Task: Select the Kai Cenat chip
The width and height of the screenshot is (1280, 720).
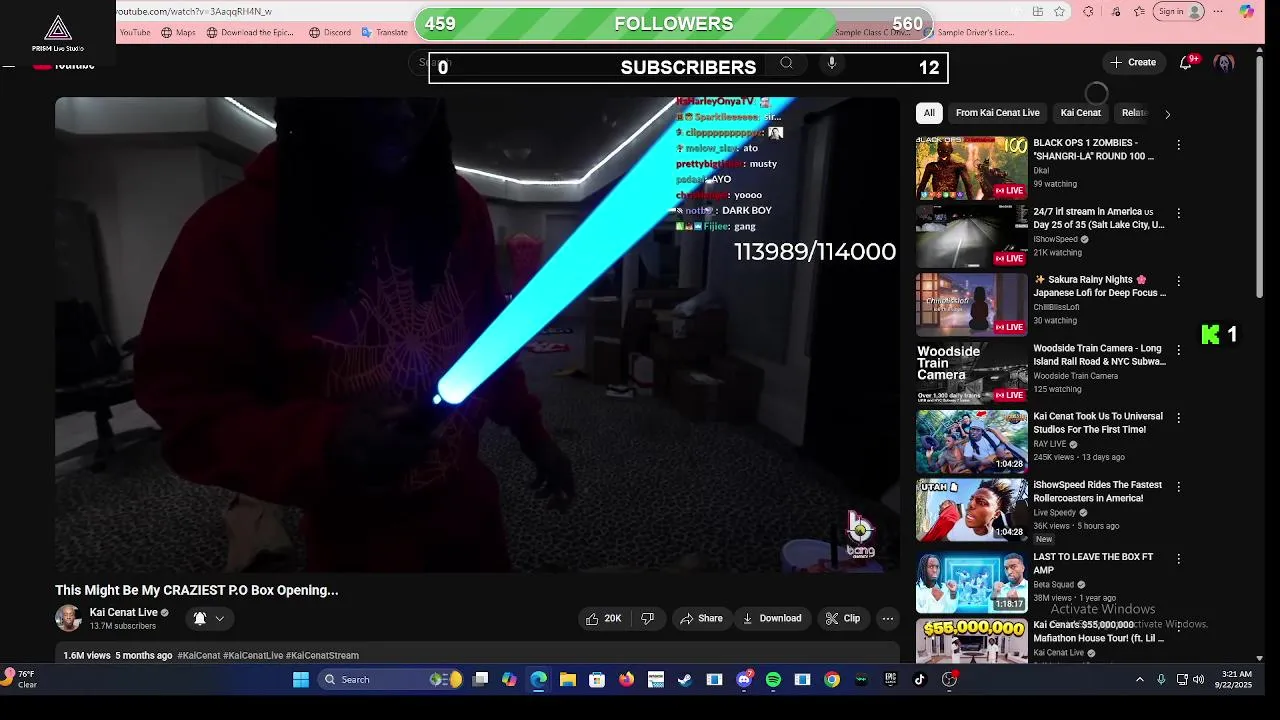Action: 1080,113
